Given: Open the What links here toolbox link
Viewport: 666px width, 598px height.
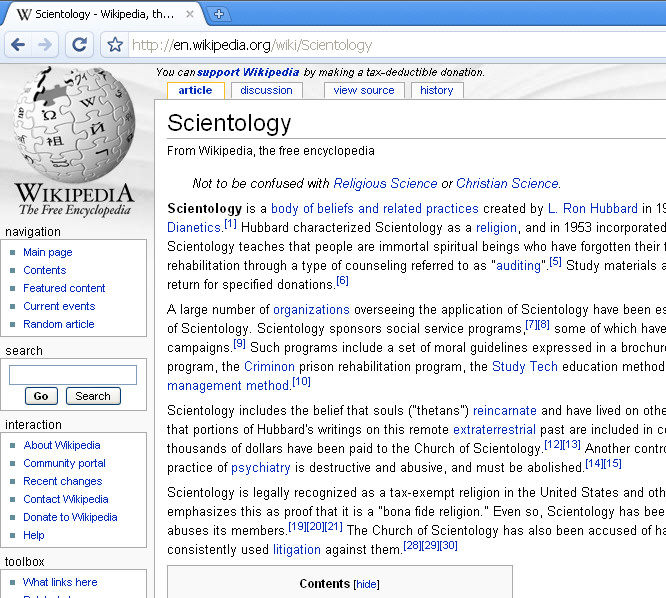Looking at the screenshot, I should (60, 582).
